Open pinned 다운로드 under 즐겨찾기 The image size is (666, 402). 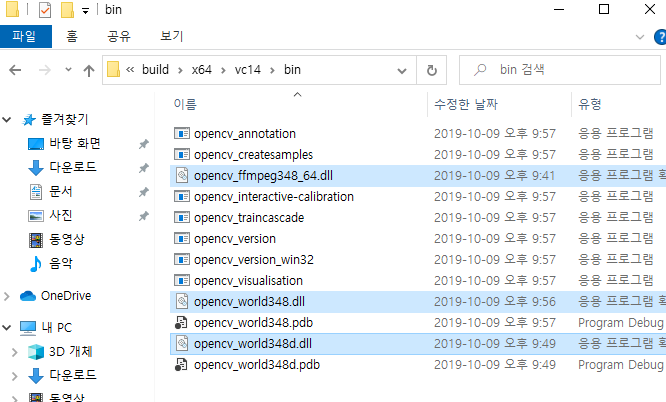73,167
